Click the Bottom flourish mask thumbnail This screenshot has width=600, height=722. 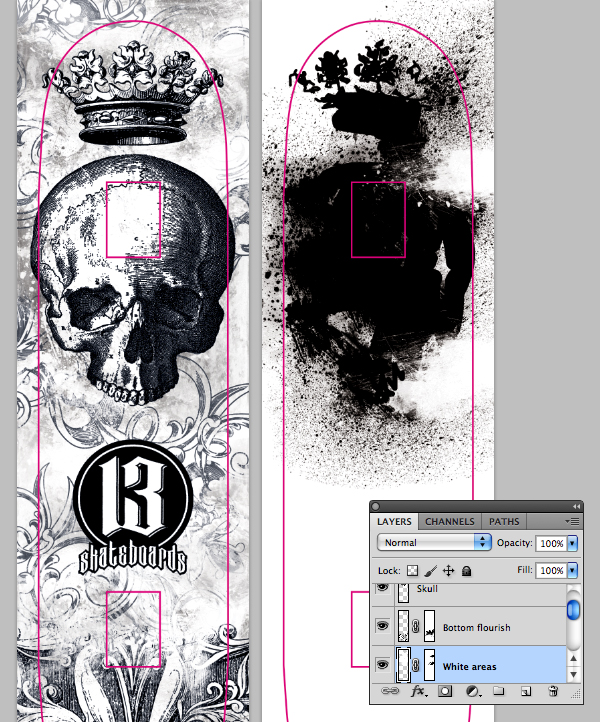tap(429, 626)
